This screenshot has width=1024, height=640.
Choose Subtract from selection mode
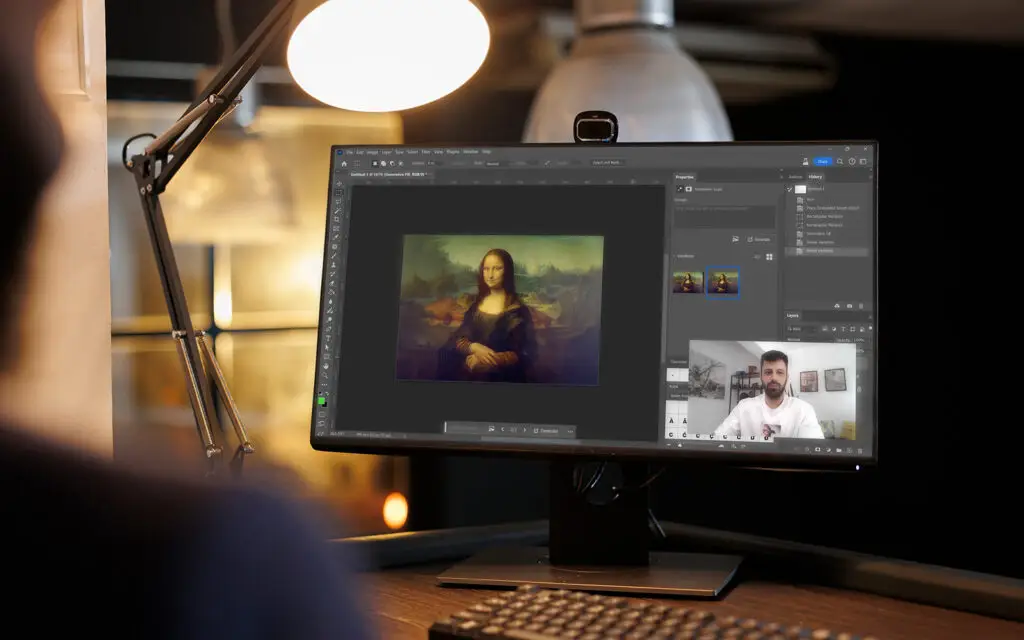[392, 164]
